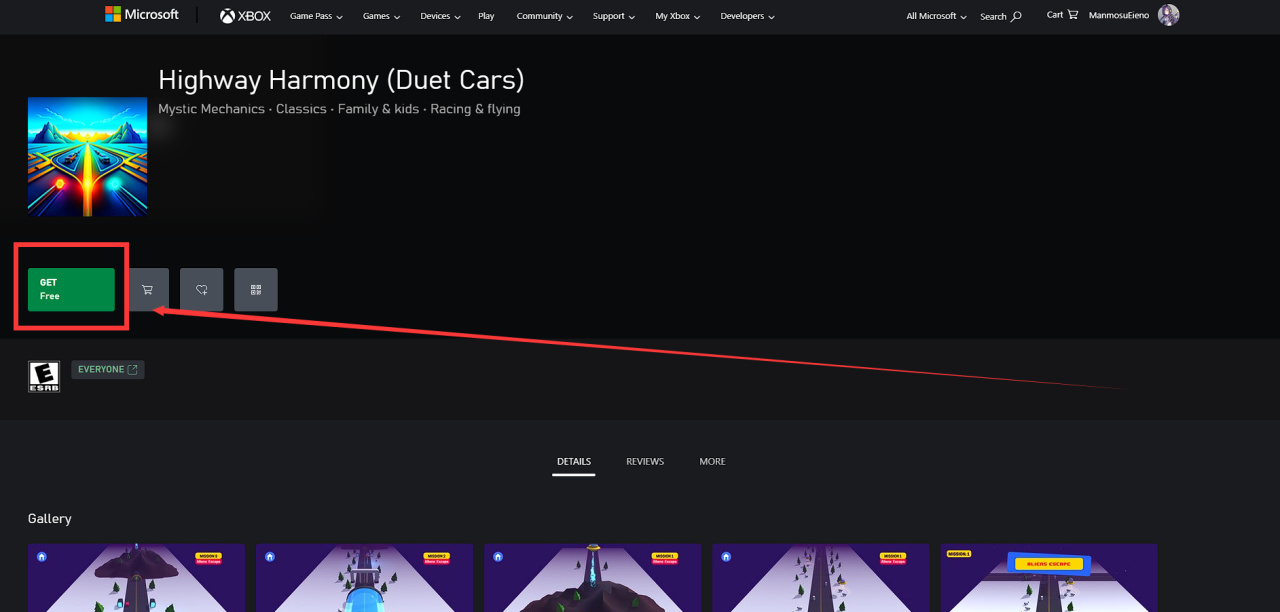
Task: Open the Play menu item
Action: pos(486,16)
